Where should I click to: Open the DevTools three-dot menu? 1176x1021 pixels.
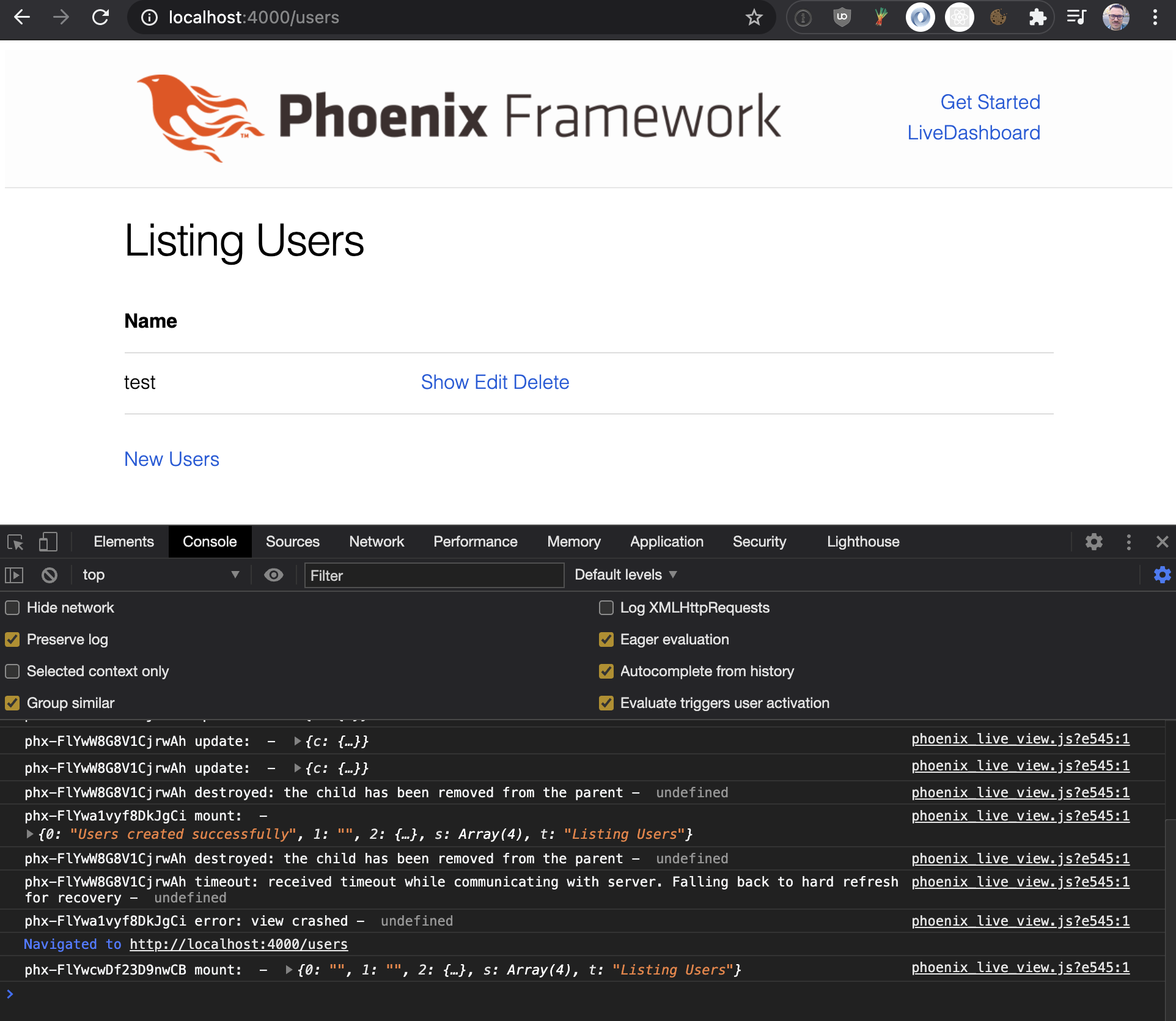click(1128, 542)
